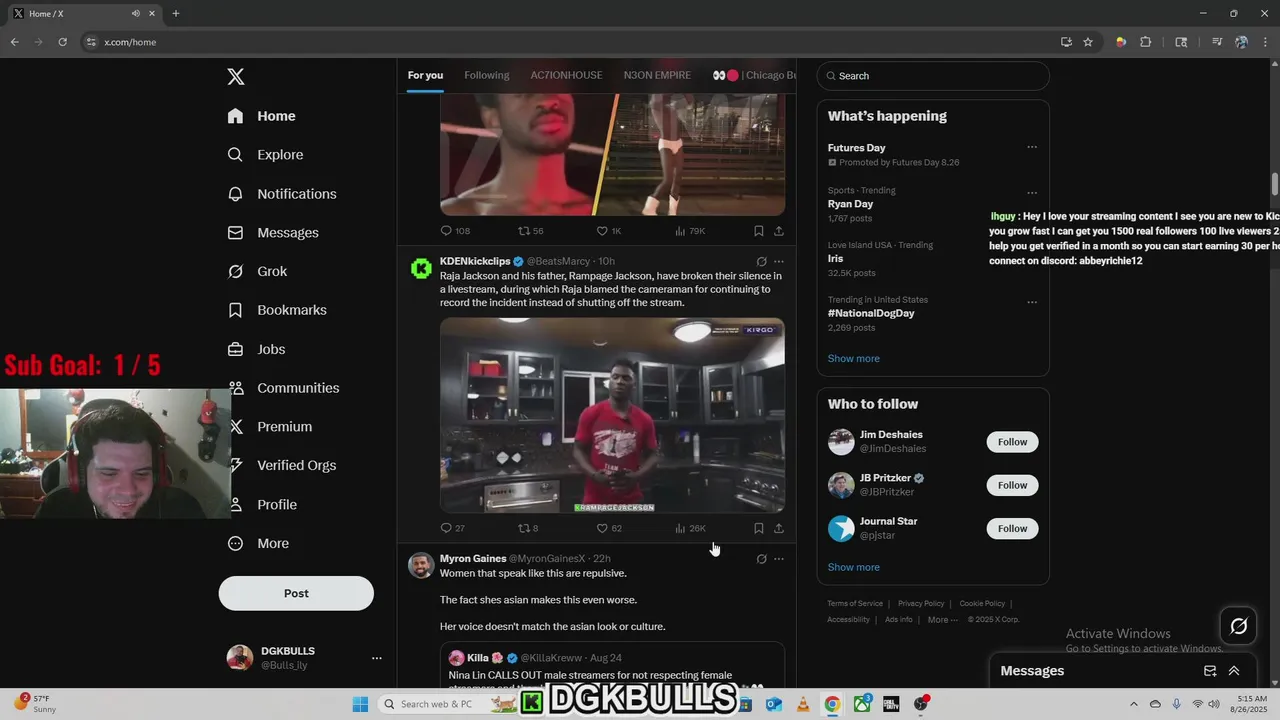The width and height of the screenshot is (1280, 720).
Task: Open more options on Myron Gaines post
Action: coord(779,559)
